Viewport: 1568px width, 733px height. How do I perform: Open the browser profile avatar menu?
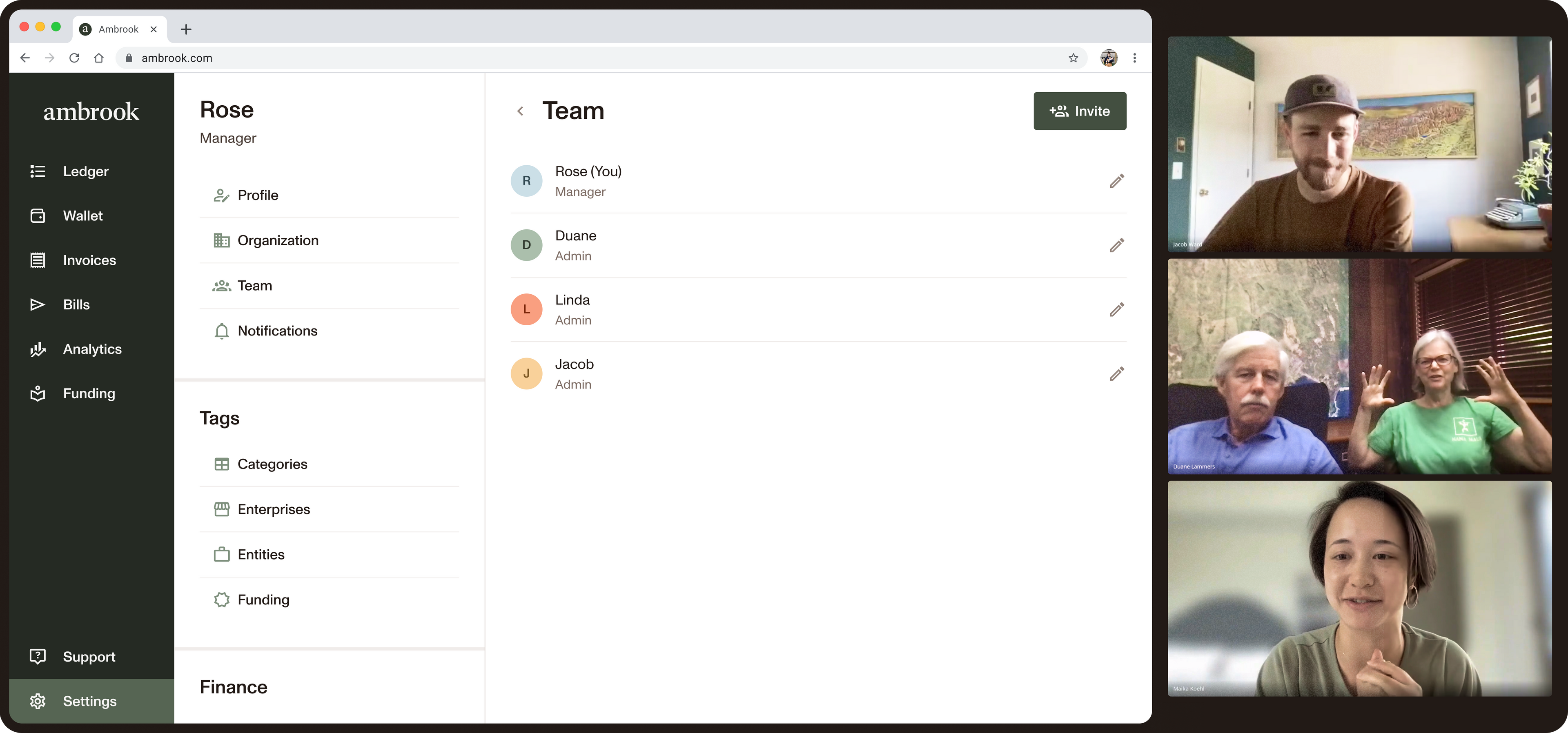click(x=1109, y=58)
